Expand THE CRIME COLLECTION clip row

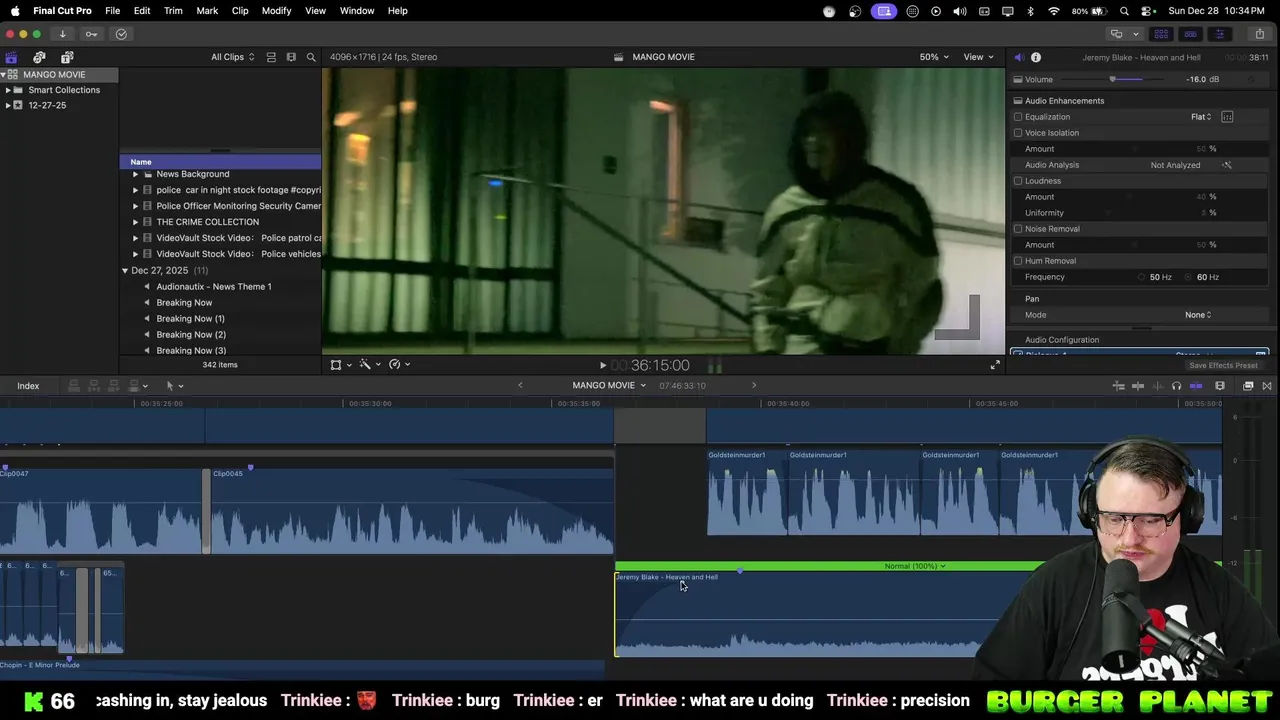135,222
